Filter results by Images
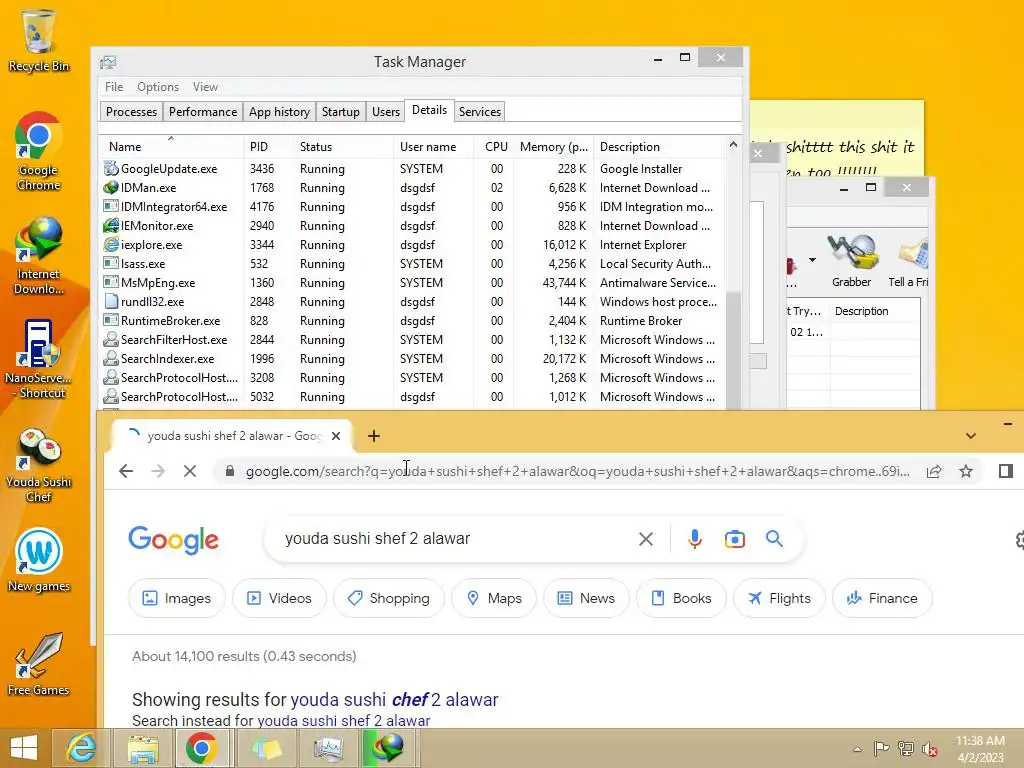 click(177, 598)
